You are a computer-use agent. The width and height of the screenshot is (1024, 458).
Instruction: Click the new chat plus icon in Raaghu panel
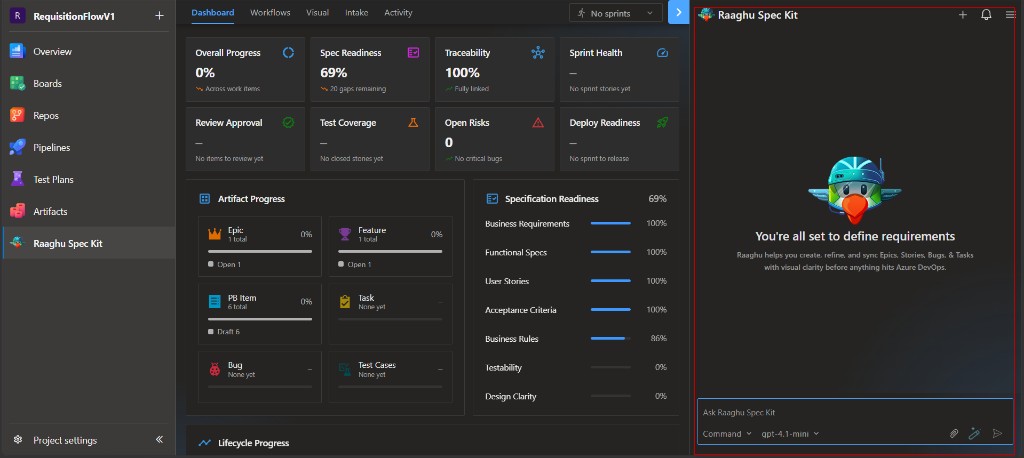(963, 15)
